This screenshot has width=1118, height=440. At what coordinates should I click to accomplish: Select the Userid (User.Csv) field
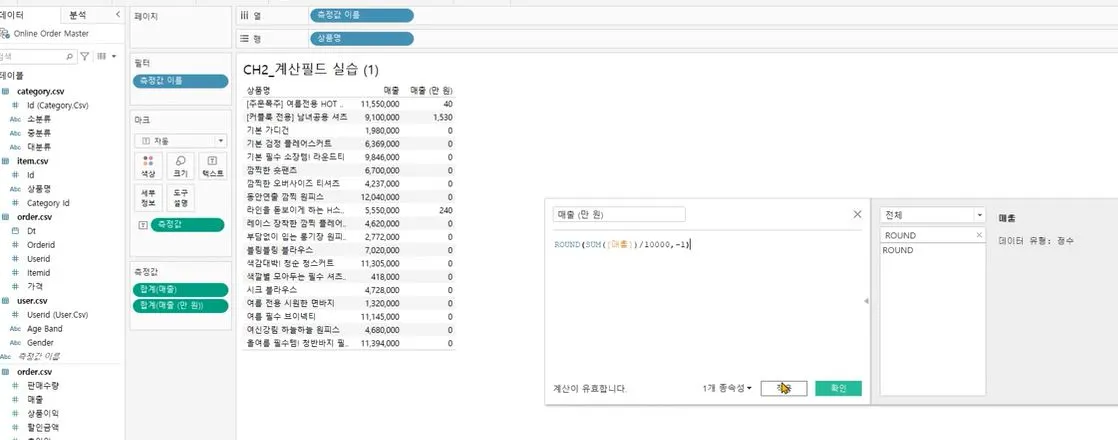click(57, 314)
